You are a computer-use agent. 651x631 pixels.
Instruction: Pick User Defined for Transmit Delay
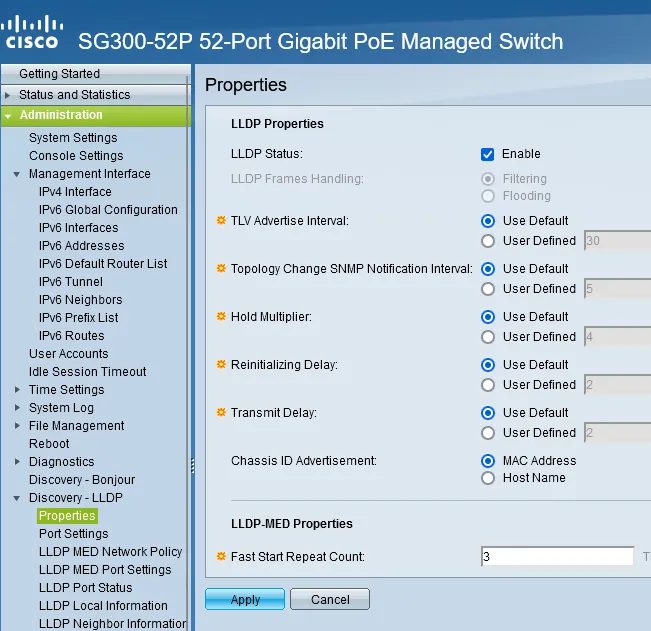(488, 433)
